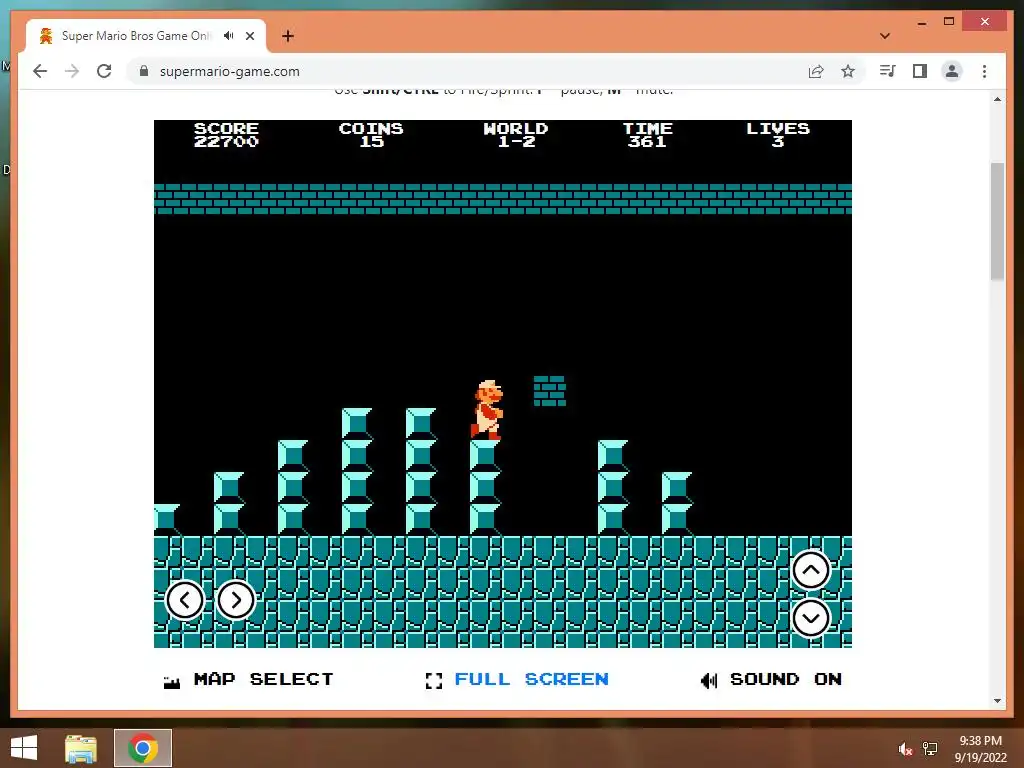Open the media control icon in the toolbar
1024x768 pixels.
coord(888,71)
